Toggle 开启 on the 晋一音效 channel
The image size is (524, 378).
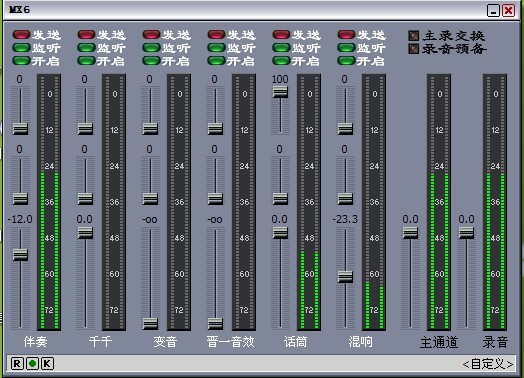pyautogui.click(x=217, y=61)
